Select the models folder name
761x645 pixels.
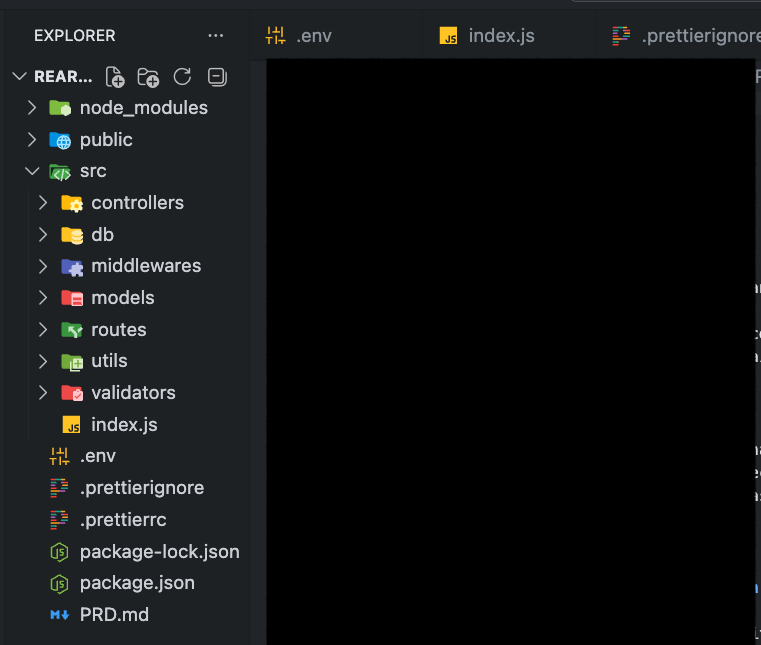coord(123,298)
